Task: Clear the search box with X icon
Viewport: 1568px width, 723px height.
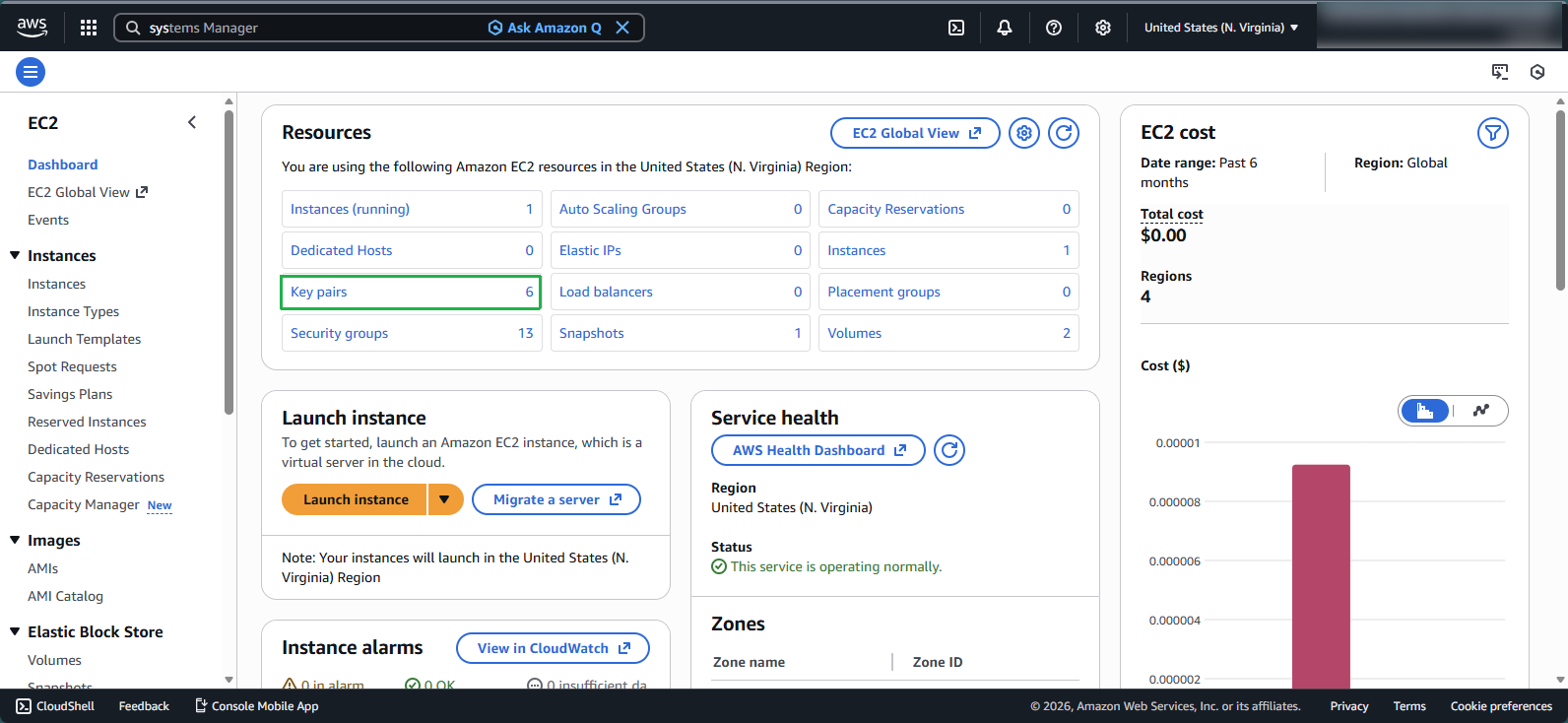Action: [x=622, y=28]
